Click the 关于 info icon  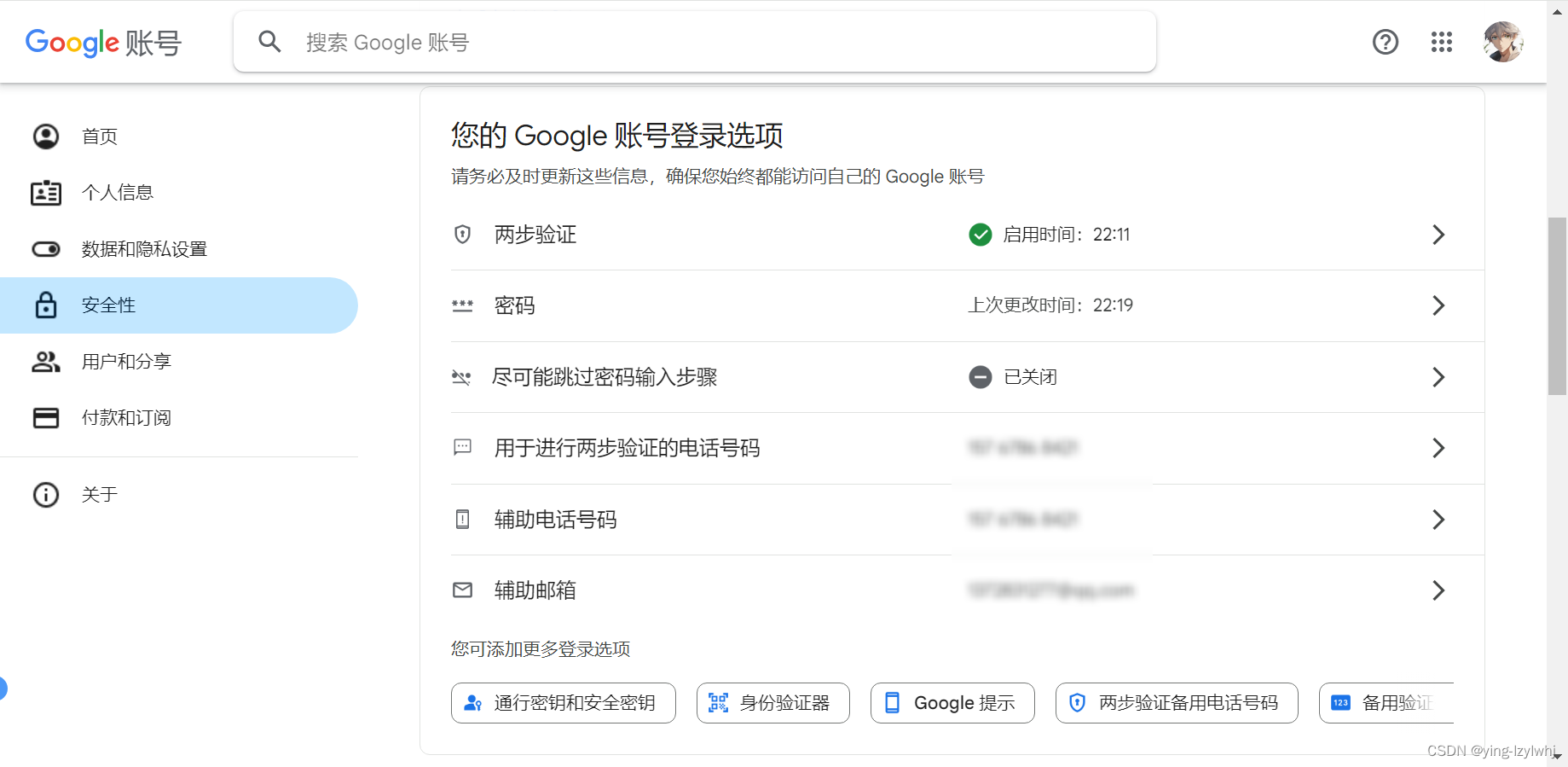[46, 495]
